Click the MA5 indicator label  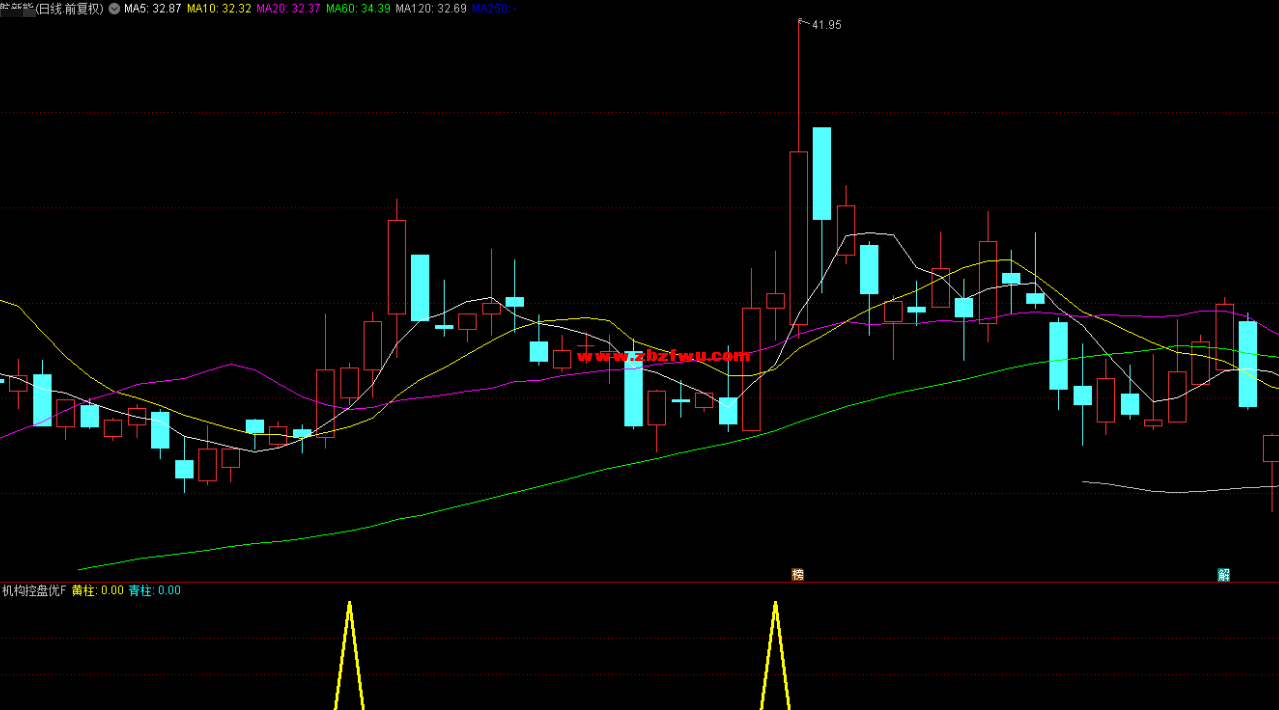click(152, 9)
